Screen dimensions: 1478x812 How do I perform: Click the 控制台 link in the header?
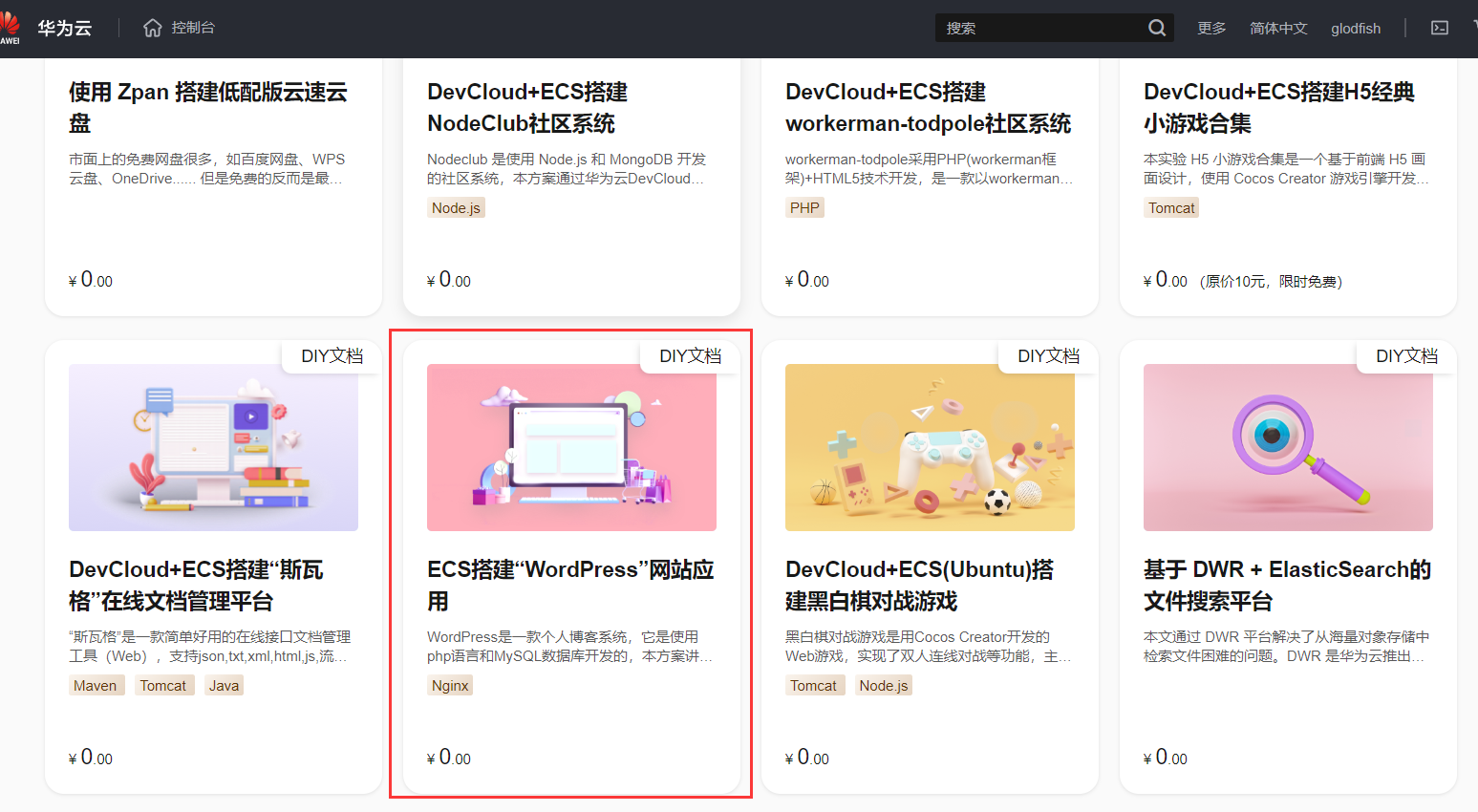tap(191, 28)
